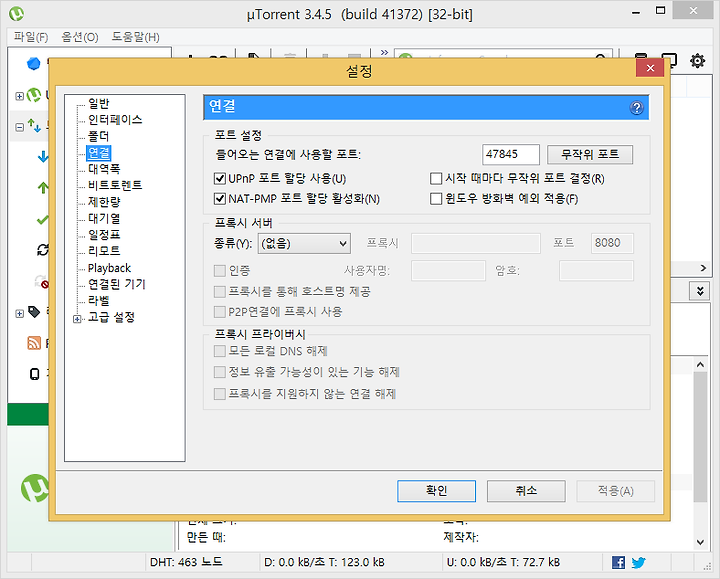
Task: Click the devices phone icon in sidebar
Action: 34,374
